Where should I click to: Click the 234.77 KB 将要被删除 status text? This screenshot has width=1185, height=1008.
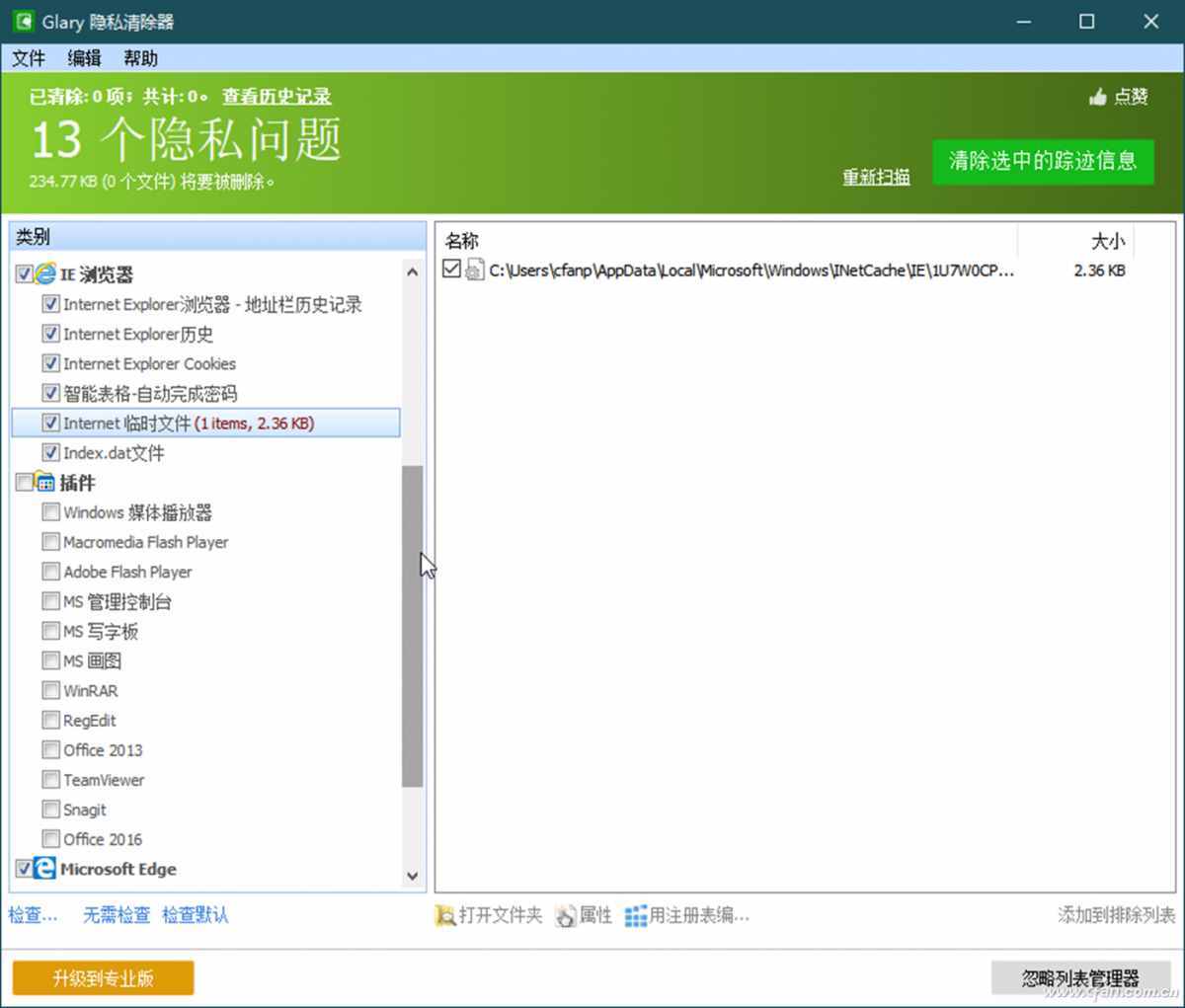tap(152, 182)
